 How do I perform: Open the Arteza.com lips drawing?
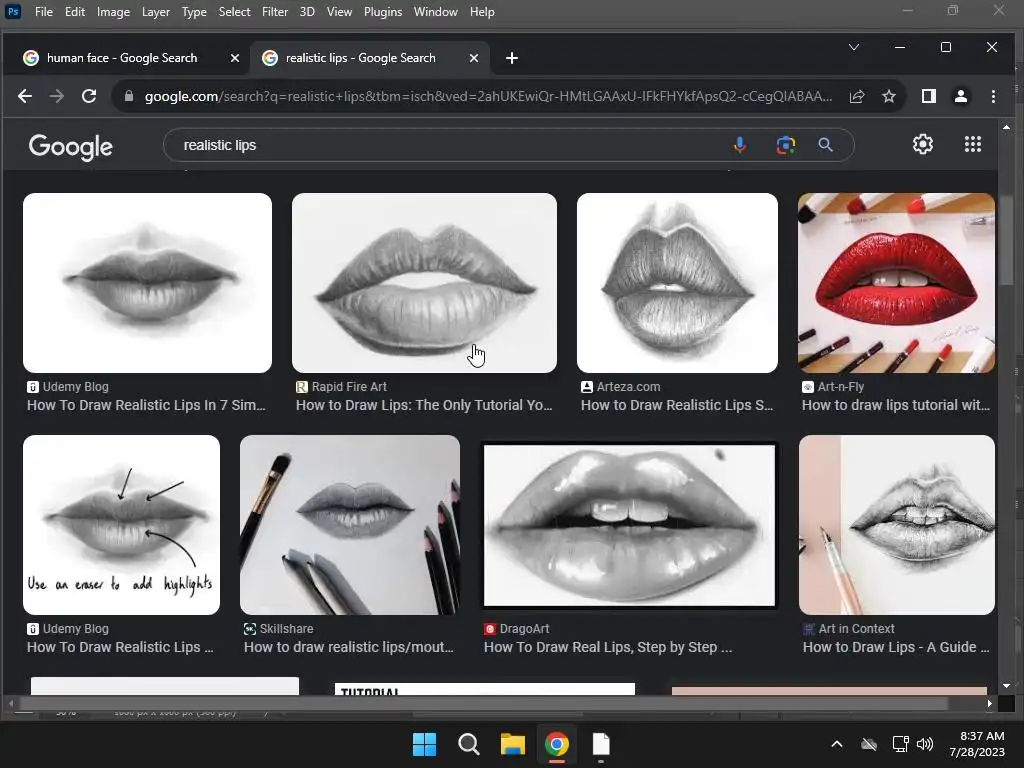pos(677,283)
